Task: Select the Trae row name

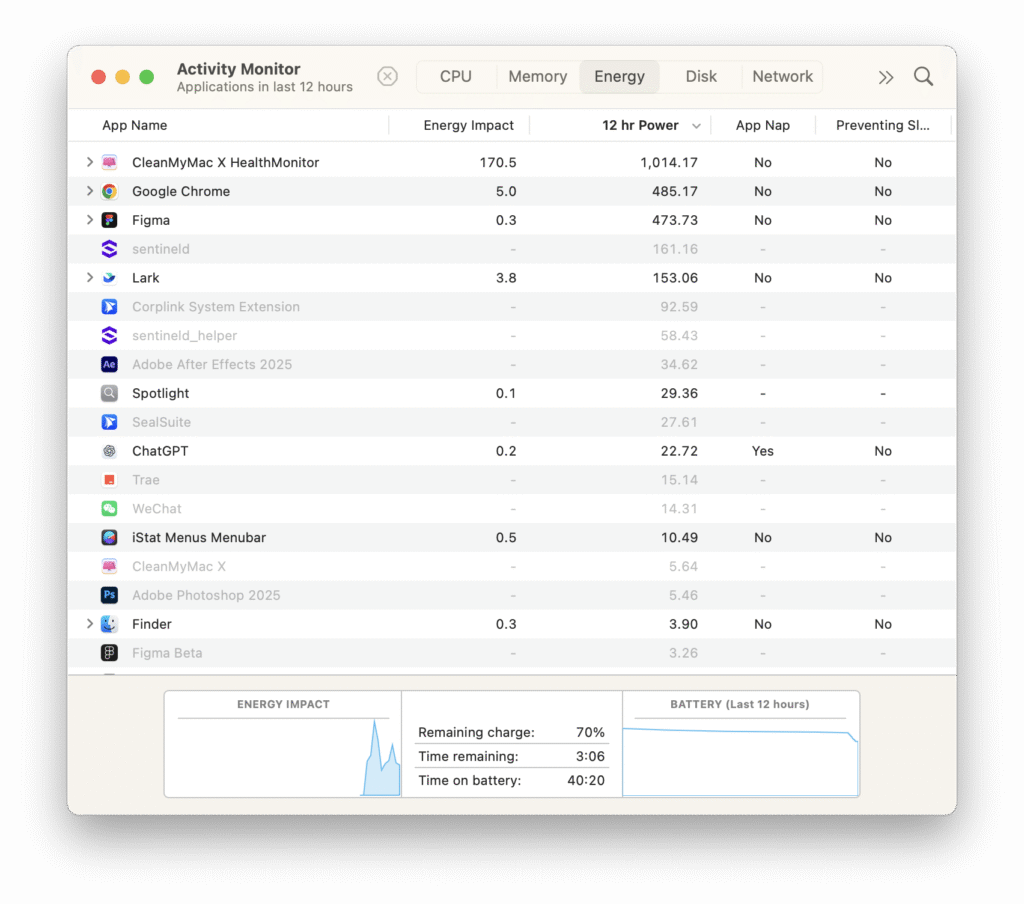Action: 146,479
